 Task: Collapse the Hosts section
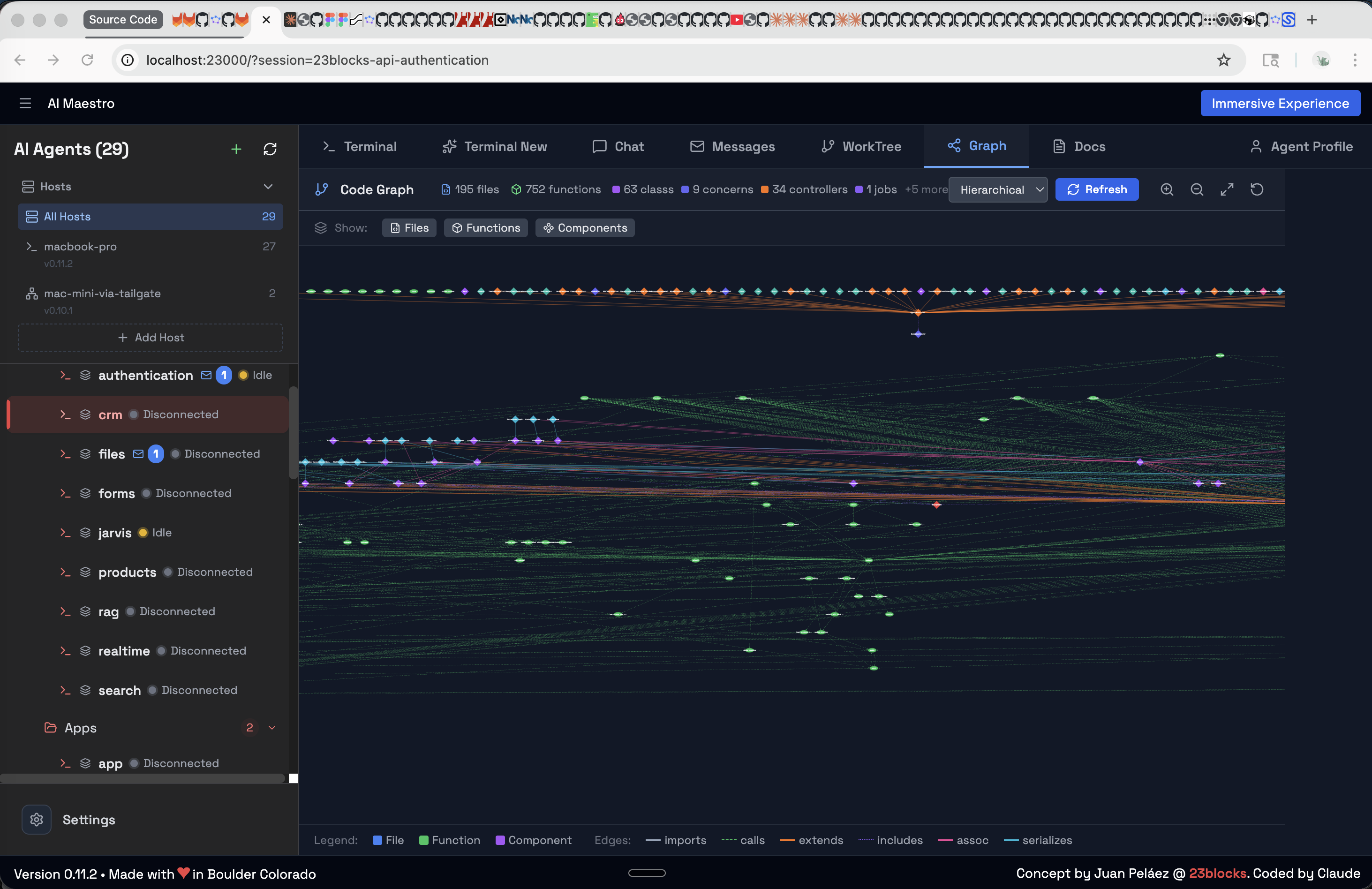pos(268,186)
